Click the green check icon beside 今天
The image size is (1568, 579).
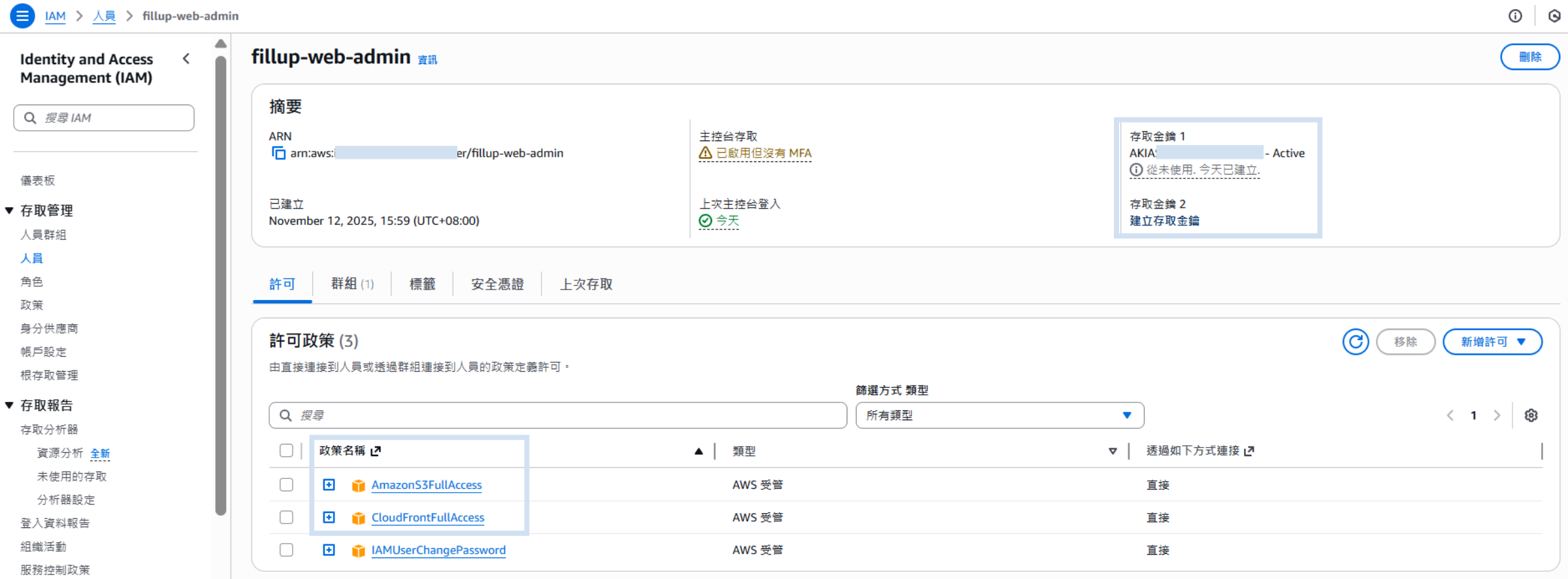(x=706, y=221)
